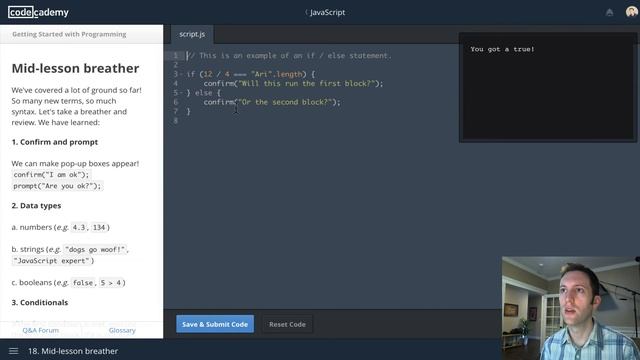Click the '1. Confirm and prompt' heading
640x360 pixels.
[x=55, y=142]
